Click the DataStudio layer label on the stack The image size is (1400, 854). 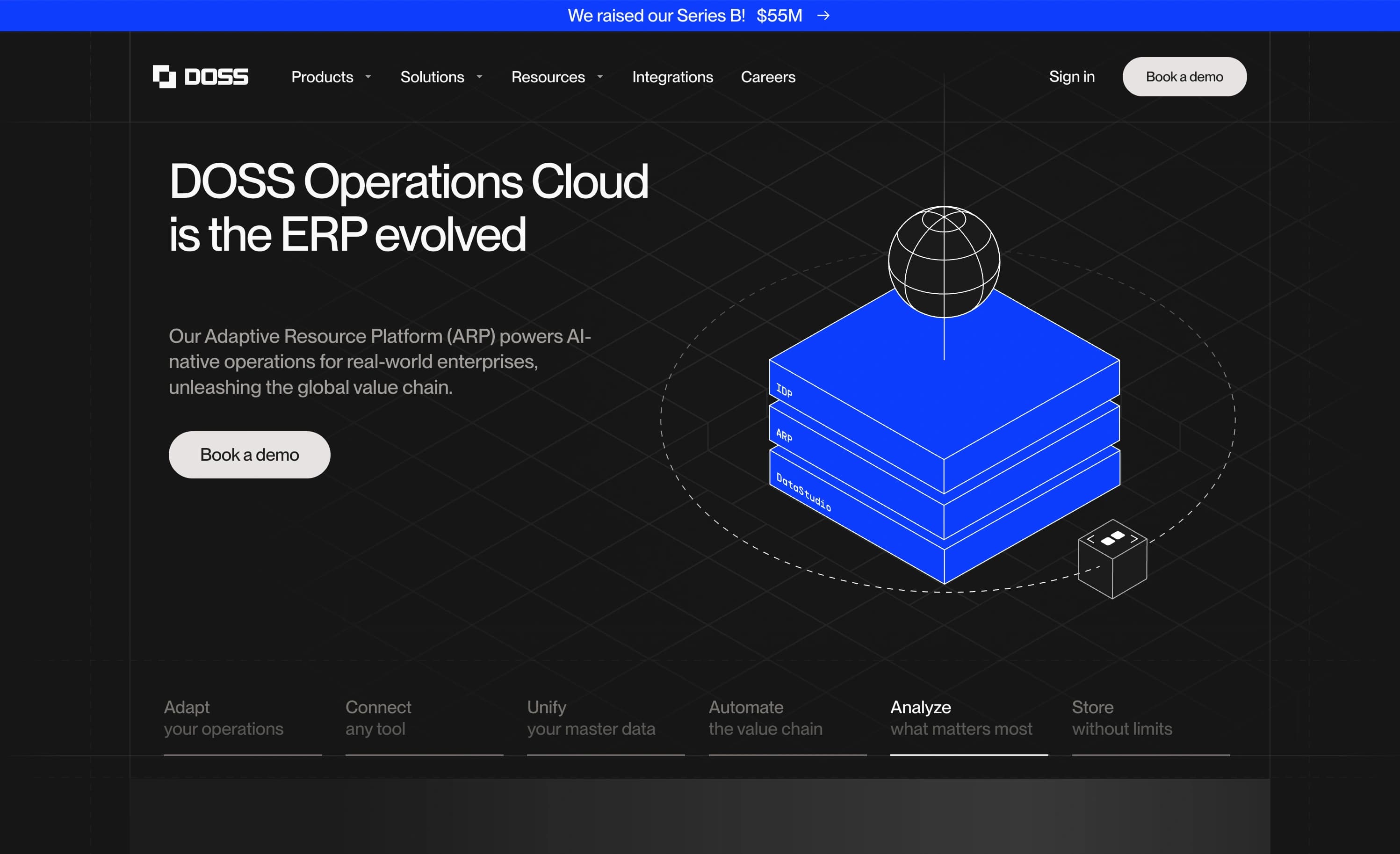click(x=804, y=492)
